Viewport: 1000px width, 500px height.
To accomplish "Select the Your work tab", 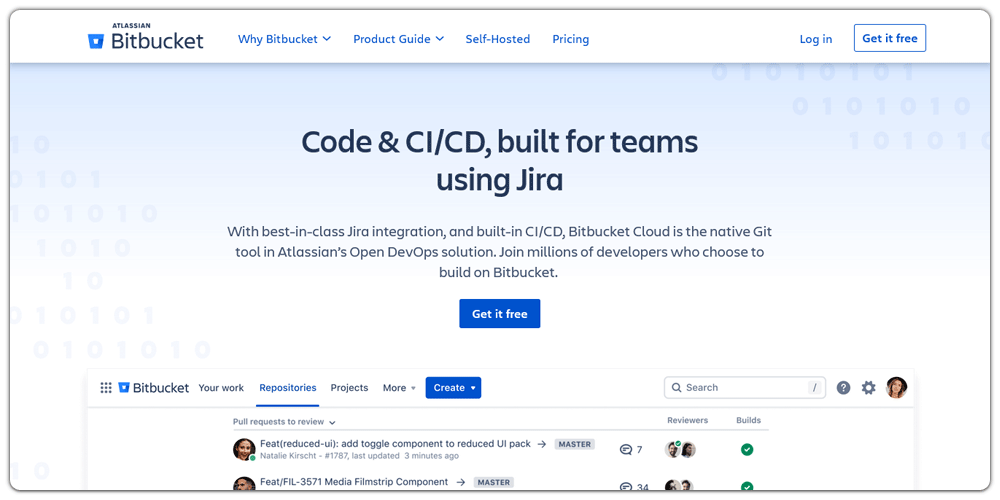I will 221,388.
